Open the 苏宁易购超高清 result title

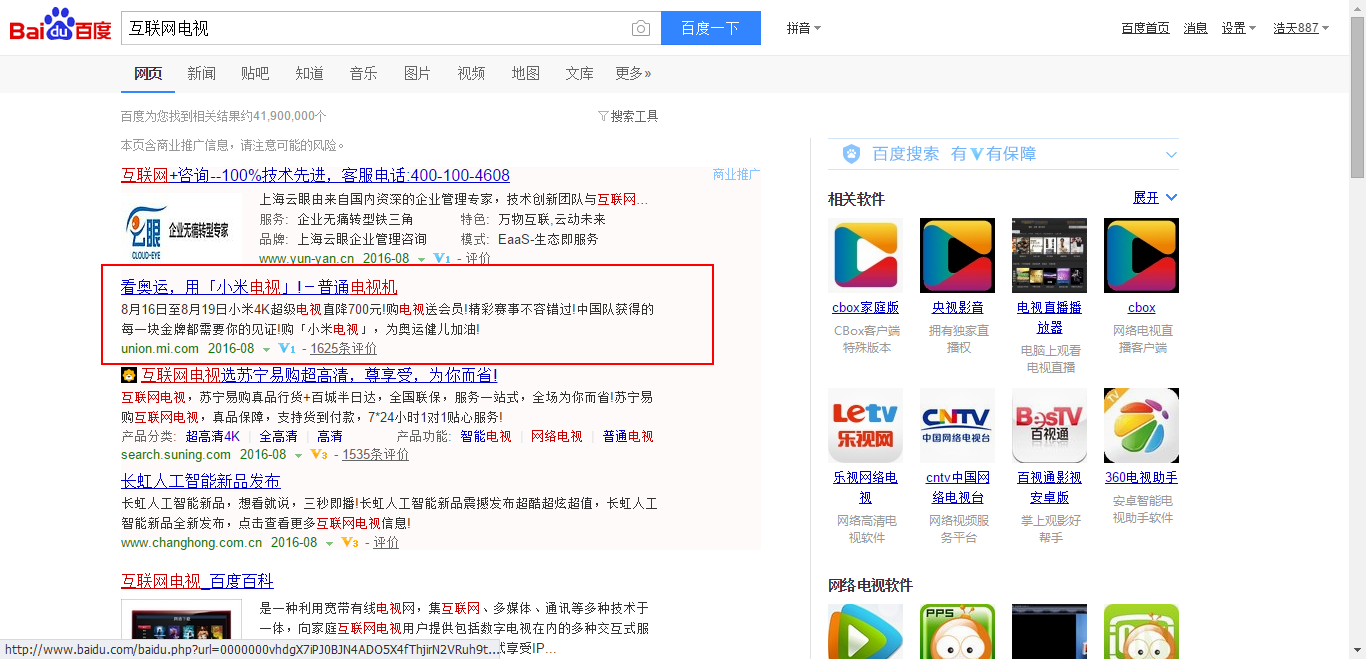tap(319, 375)
